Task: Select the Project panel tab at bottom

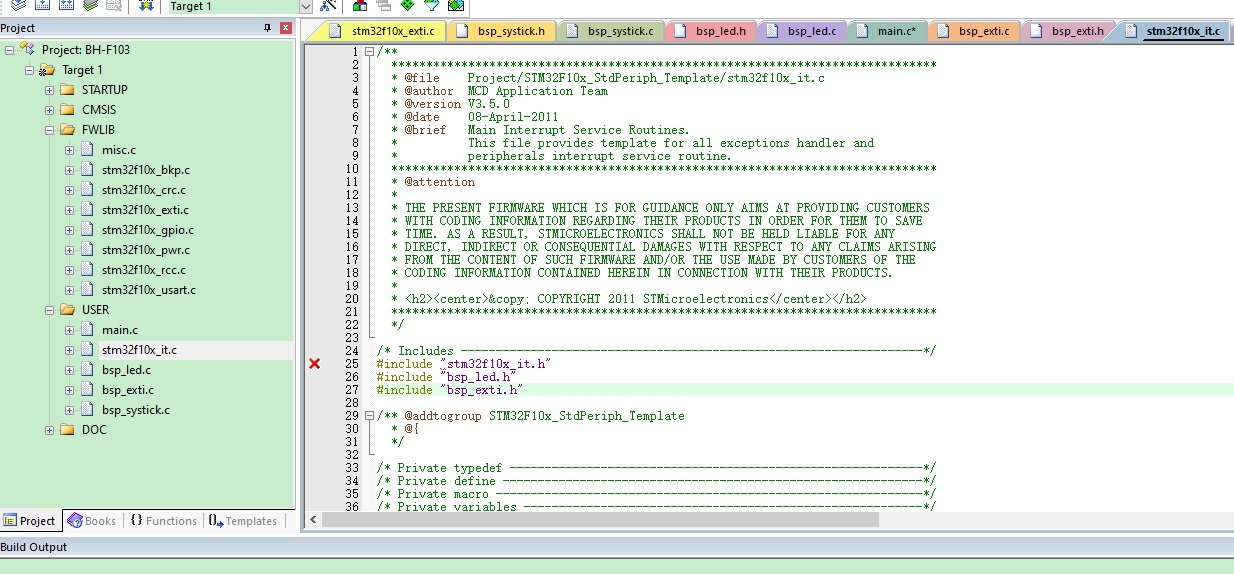Action: pos(30,521)
